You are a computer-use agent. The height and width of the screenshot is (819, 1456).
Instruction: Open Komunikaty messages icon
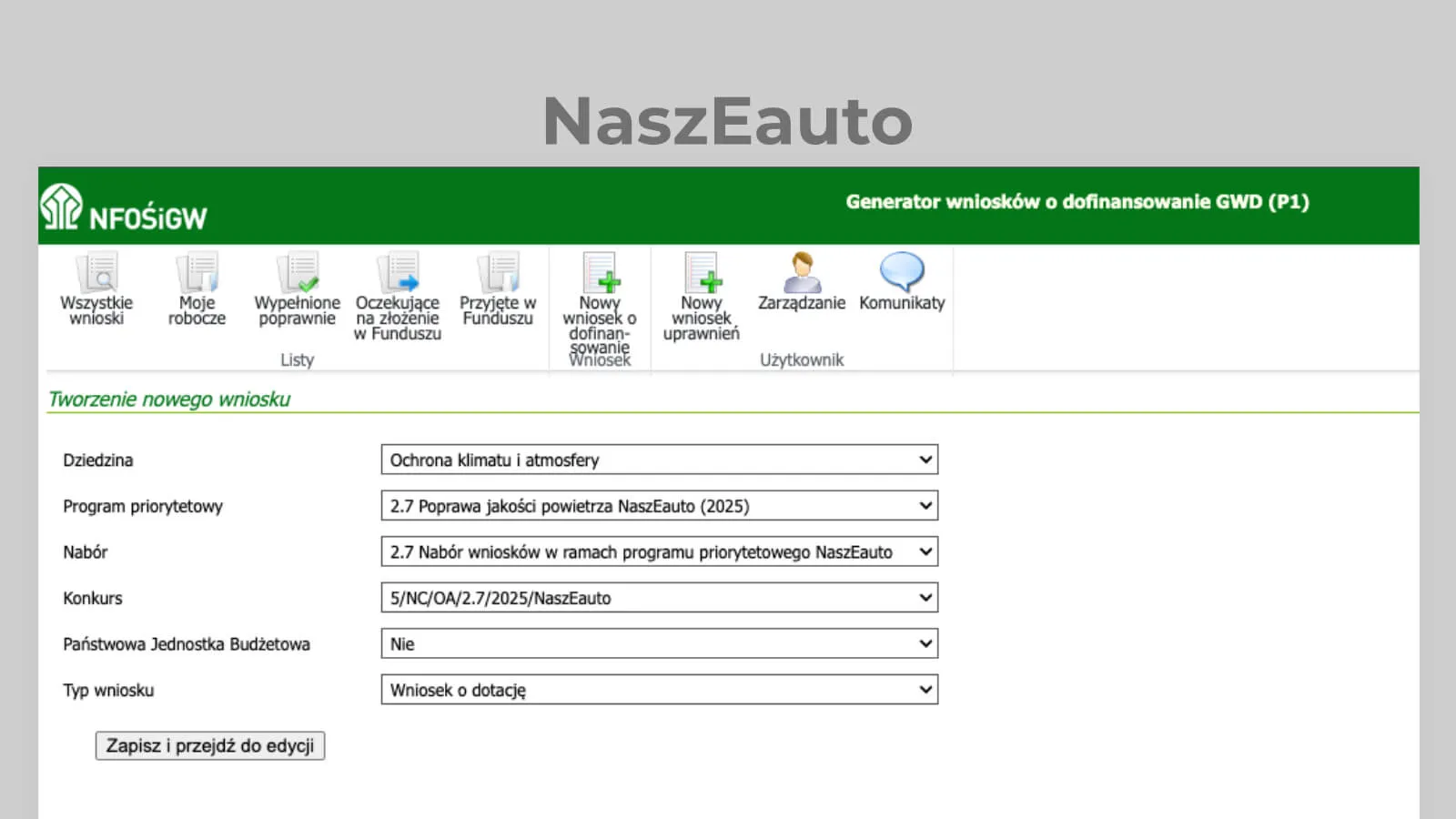(x=902, y=272)
